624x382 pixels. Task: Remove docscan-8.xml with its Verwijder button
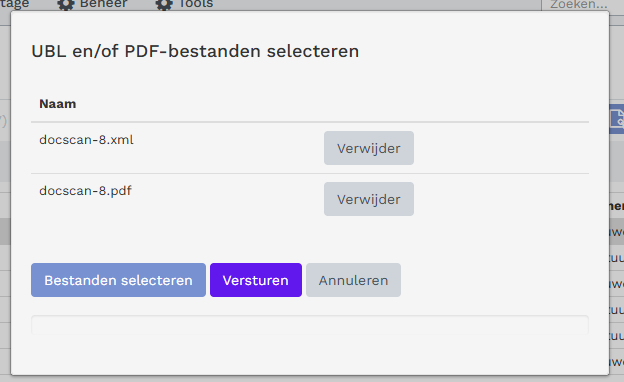click(369, 148)
